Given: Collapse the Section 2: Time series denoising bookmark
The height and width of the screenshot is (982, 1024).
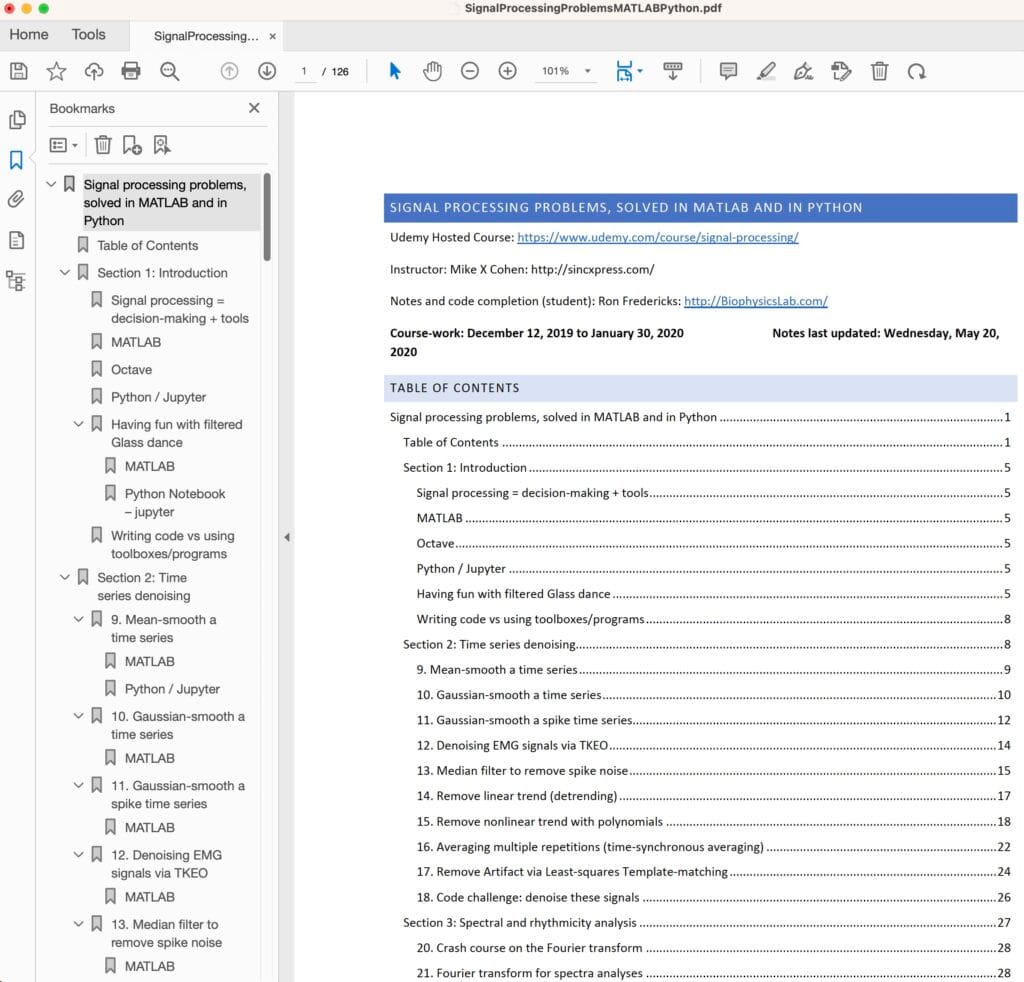Looking at the screenshot, I should point(65,577).
